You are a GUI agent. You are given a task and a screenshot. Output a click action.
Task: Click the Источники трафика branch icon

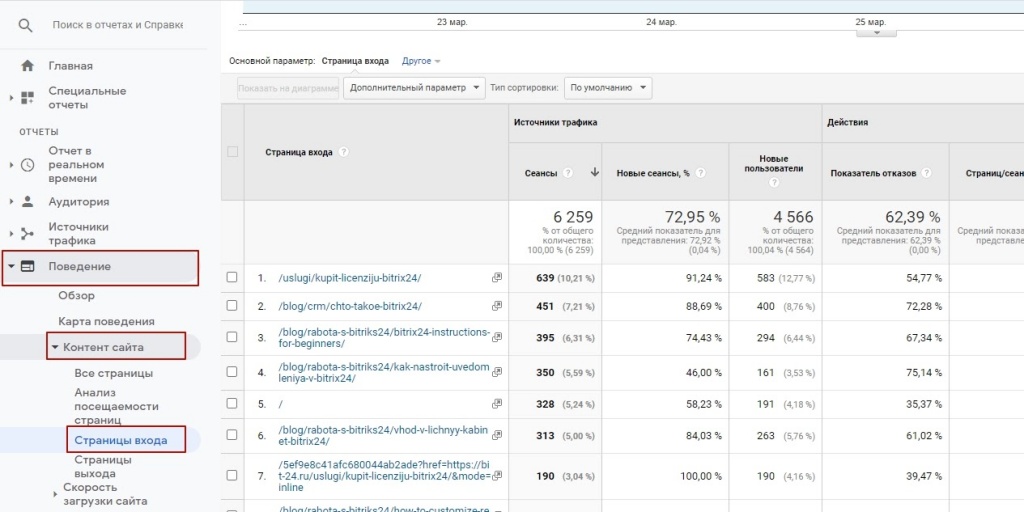pyautogui.click(x=28, y=234)
